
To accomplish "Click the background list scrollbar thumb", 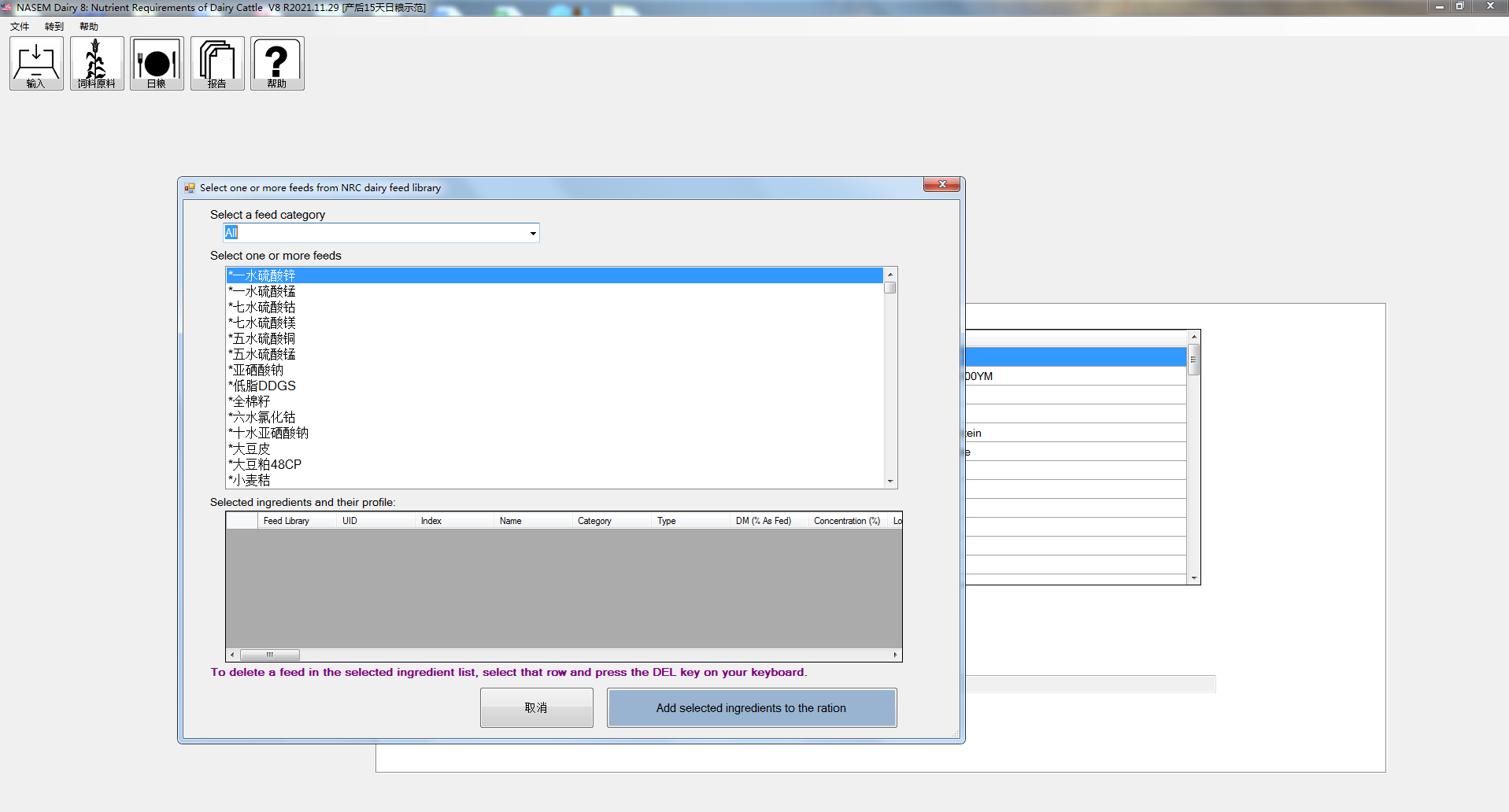I will point(1193,359).
